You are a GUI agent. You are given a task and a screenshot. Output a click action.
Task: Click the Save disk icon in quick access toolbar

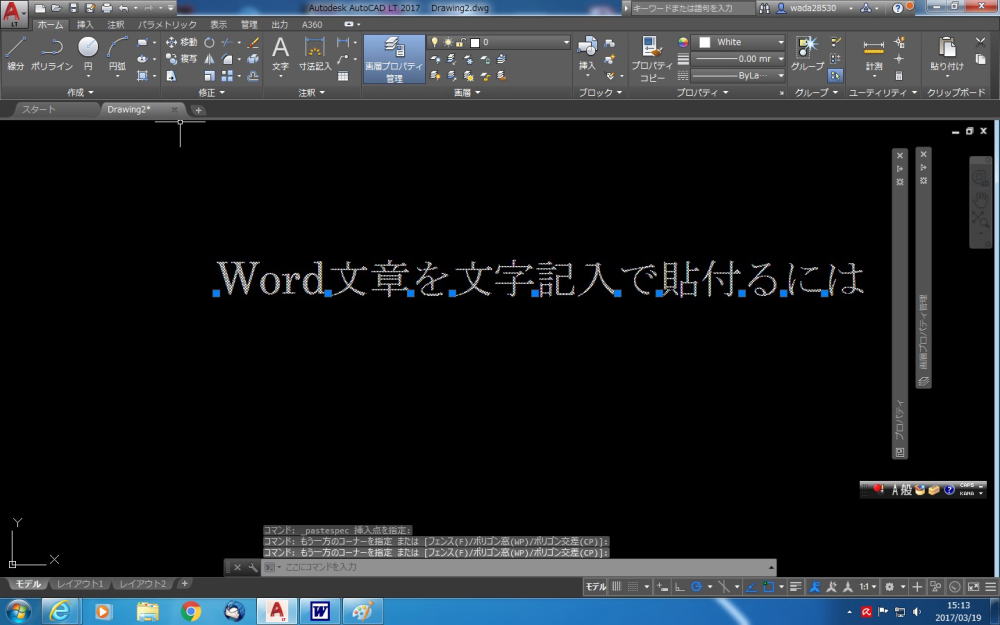[73, 8]
